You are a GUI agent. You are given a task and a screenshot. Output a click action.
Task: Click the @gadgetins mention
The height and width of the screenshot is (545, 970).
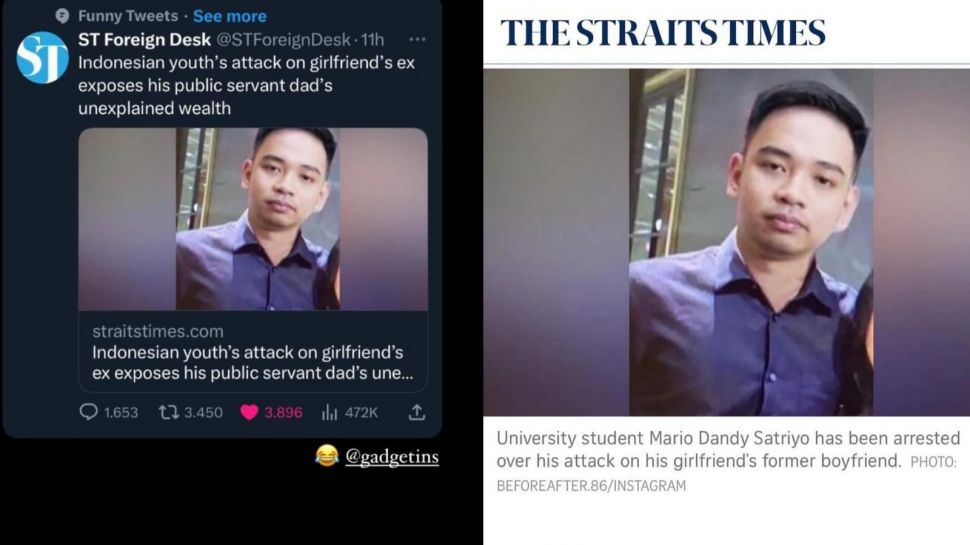[x=392, y=457]
